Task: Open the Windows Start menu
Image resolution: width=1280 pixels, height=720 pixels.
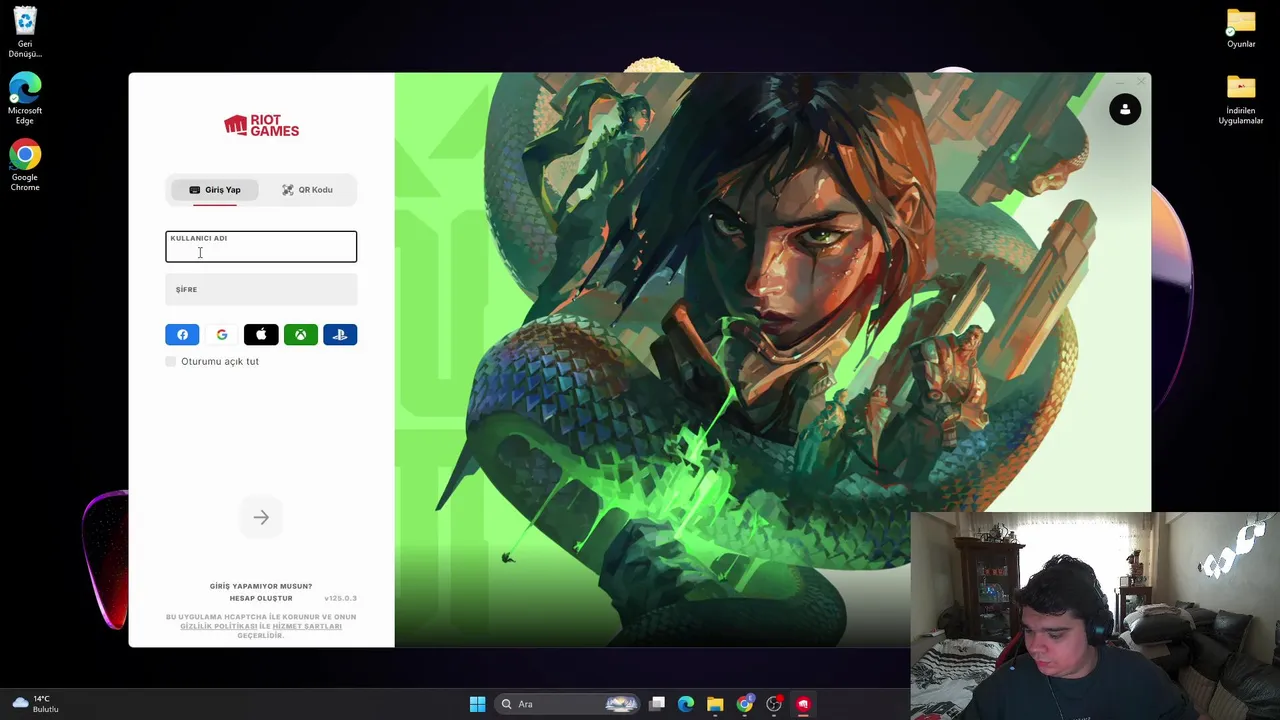Action: 477,704
